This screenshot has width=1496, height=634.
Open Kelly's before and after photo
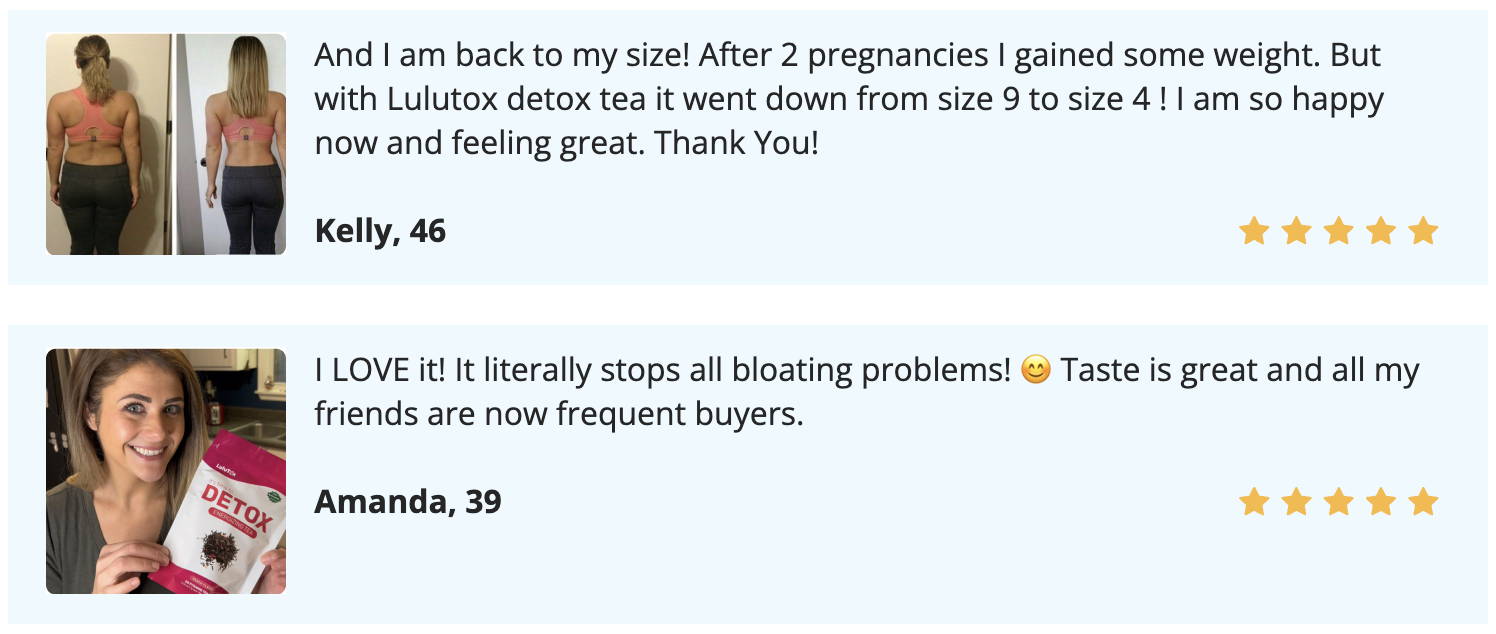coord(166,144)
